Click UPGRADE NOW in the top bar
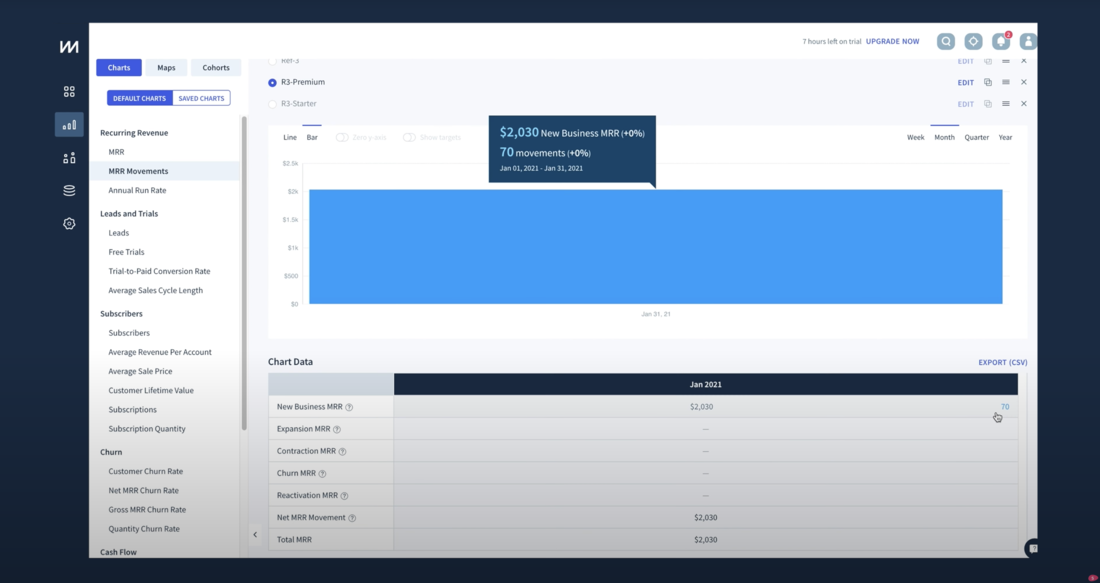 891,41
